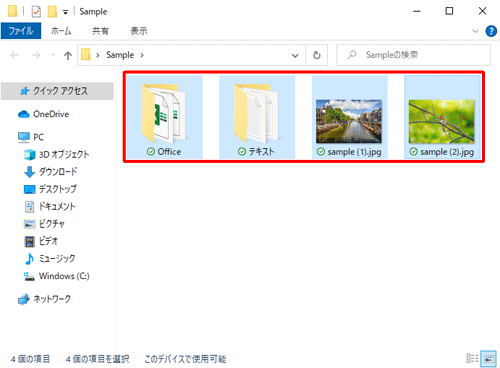Go up one folder level
Image resolution: width=500 pixels, height=368 pixels.
[x=68, y=55]
